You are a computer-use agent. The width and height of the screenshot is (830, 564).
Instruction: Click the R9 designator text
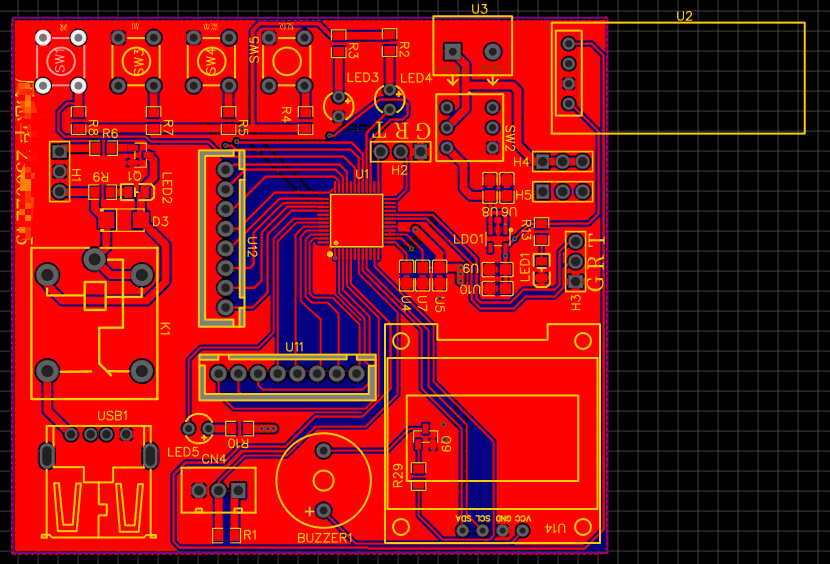[101, 177]
